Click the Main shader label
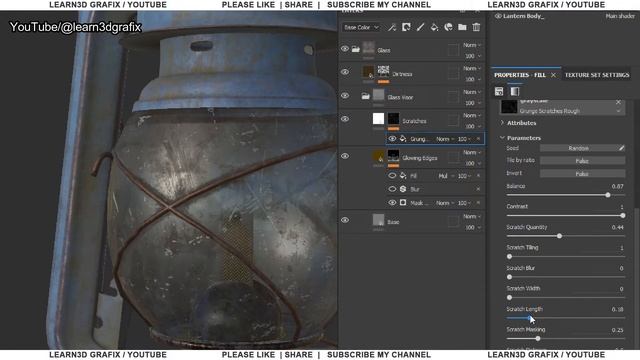The width and height of the screenshot is (640, 360). coord(620,16)
